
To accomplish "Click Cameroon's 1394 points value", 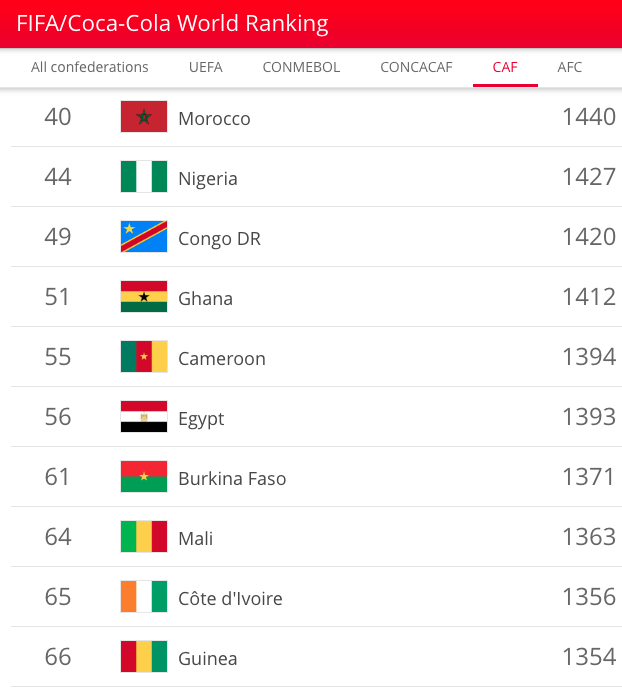I will [x=589, y=357].
